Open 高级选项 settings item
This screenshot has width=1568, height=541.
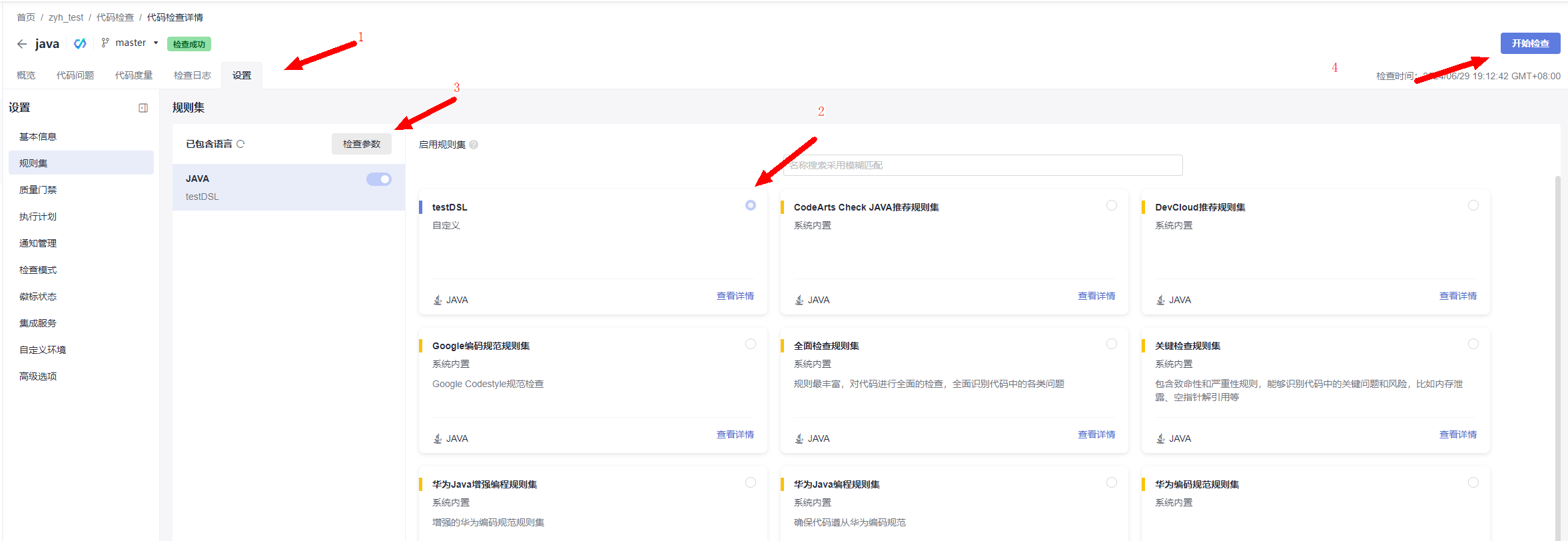click(81, 376)
